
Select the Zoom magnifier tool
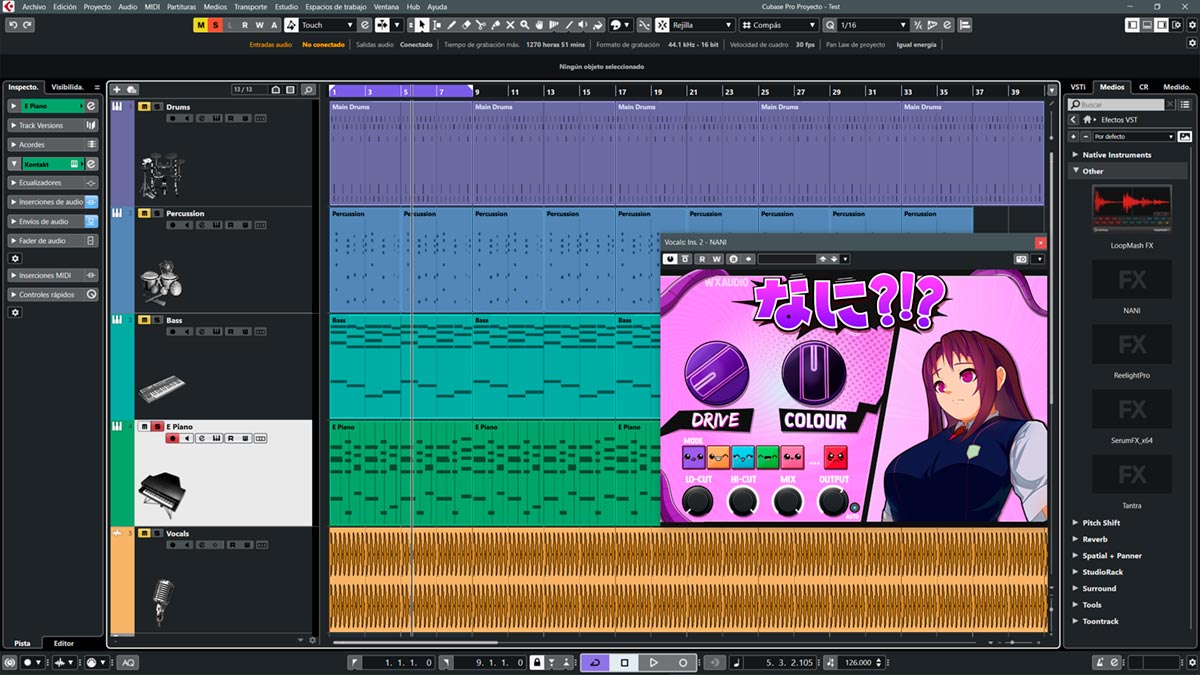525,25
